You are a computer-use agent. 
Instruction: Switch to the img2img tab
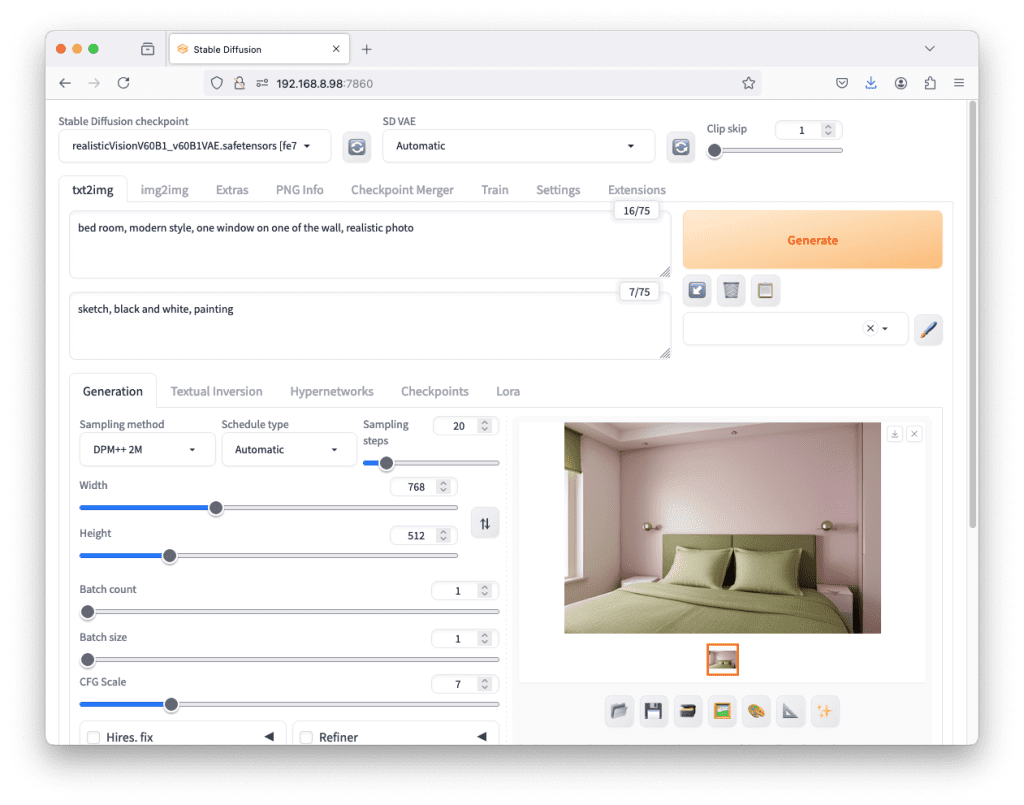tap(162, 190)
